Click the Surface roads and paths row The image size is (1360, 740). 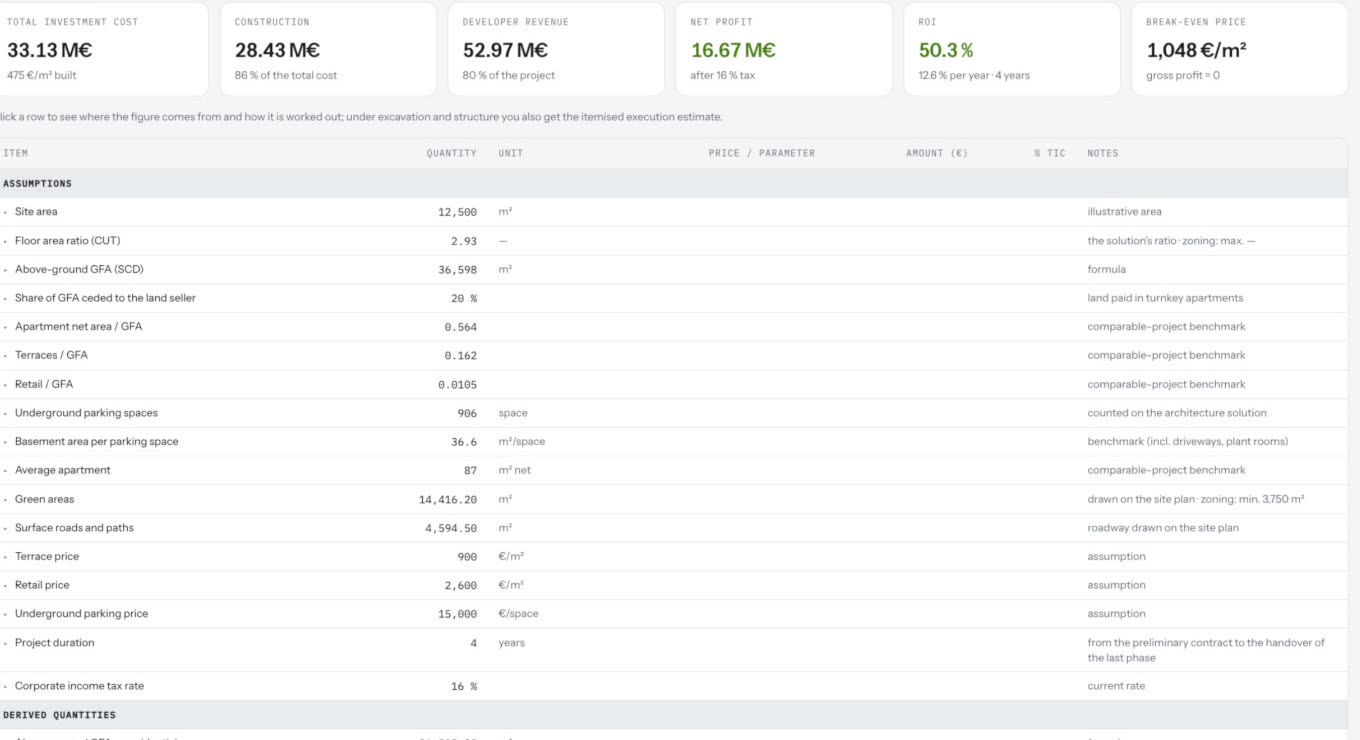pos(673,528)
